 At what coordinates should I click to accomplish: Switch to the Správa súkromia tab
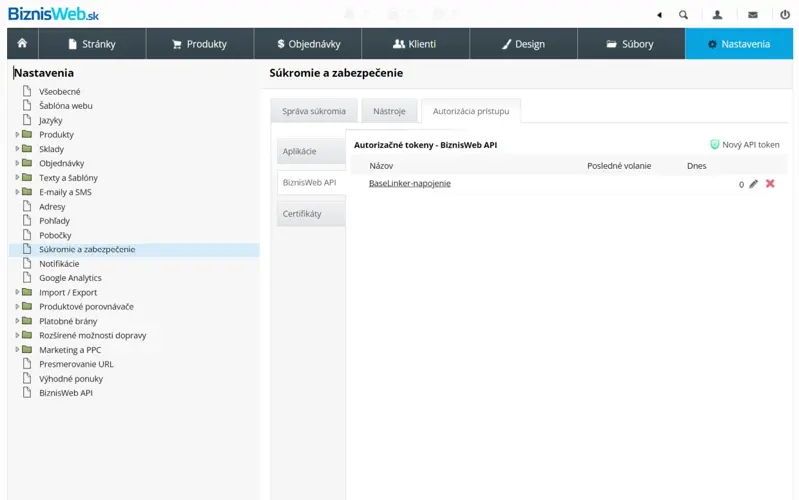314,111
